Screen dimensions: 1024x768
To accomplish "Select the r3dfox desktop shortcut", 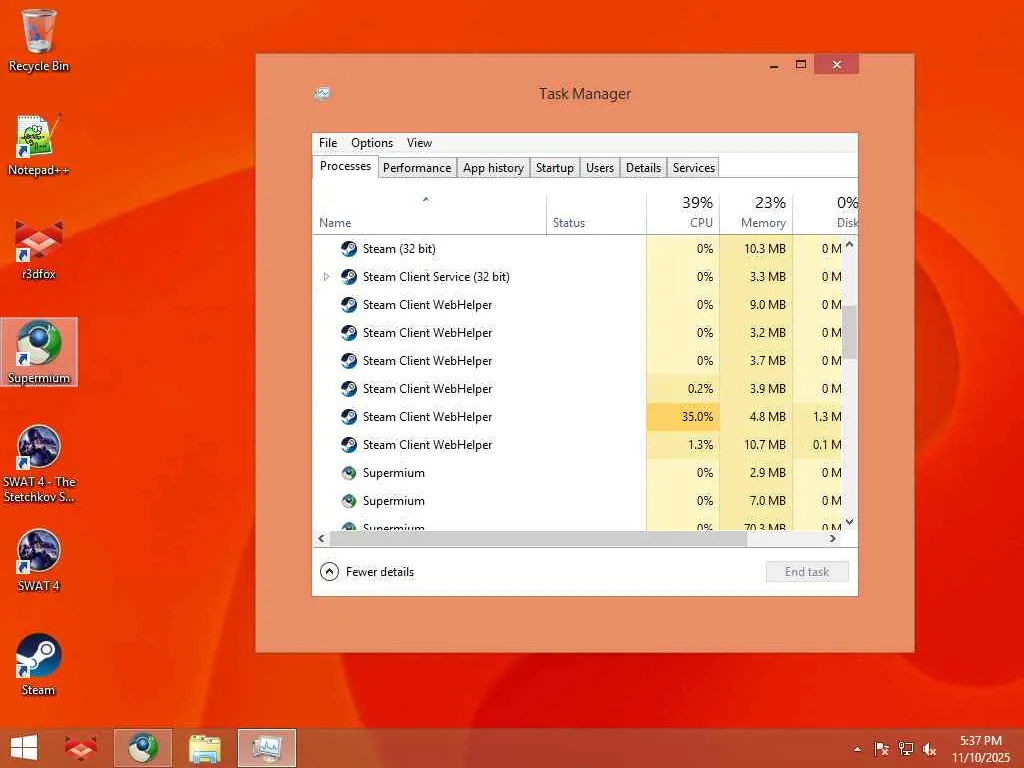I will point(39,249).
